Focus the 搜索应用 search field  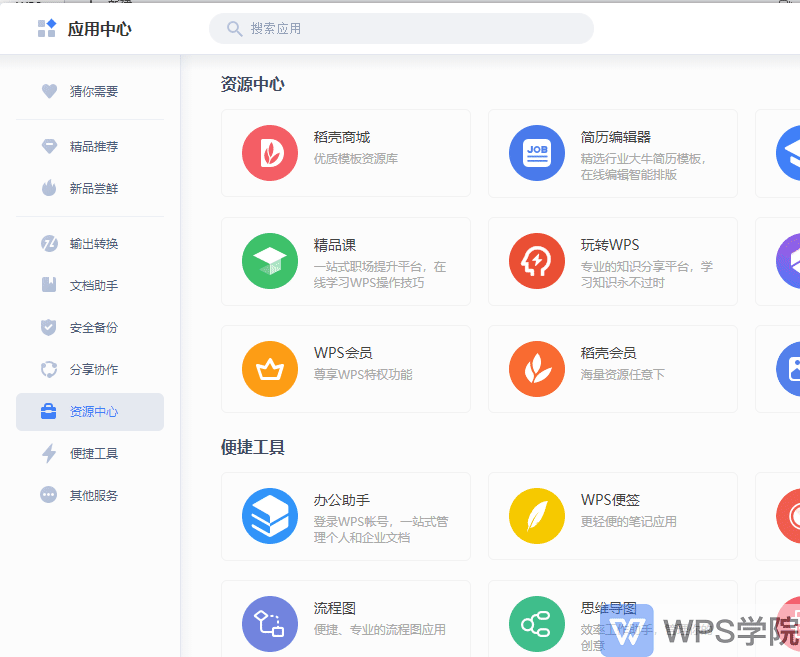[x=401, y=29]
